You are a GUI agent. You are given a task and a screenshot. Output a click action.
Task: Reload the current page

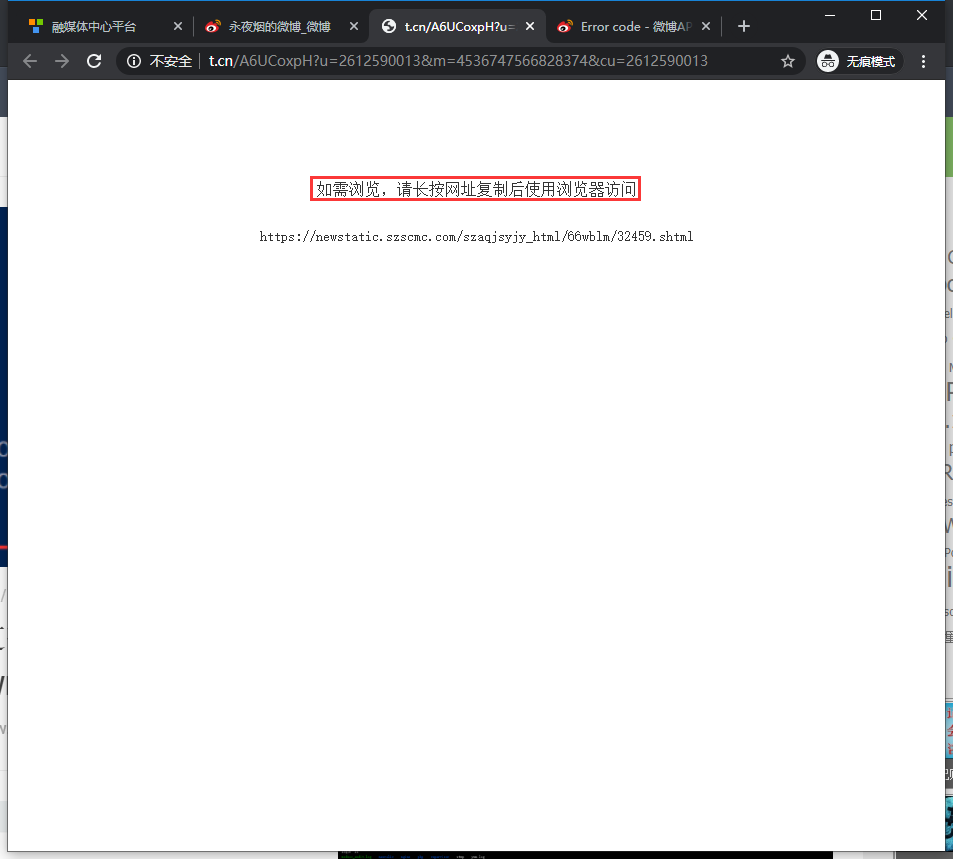(x=94, y=61)
